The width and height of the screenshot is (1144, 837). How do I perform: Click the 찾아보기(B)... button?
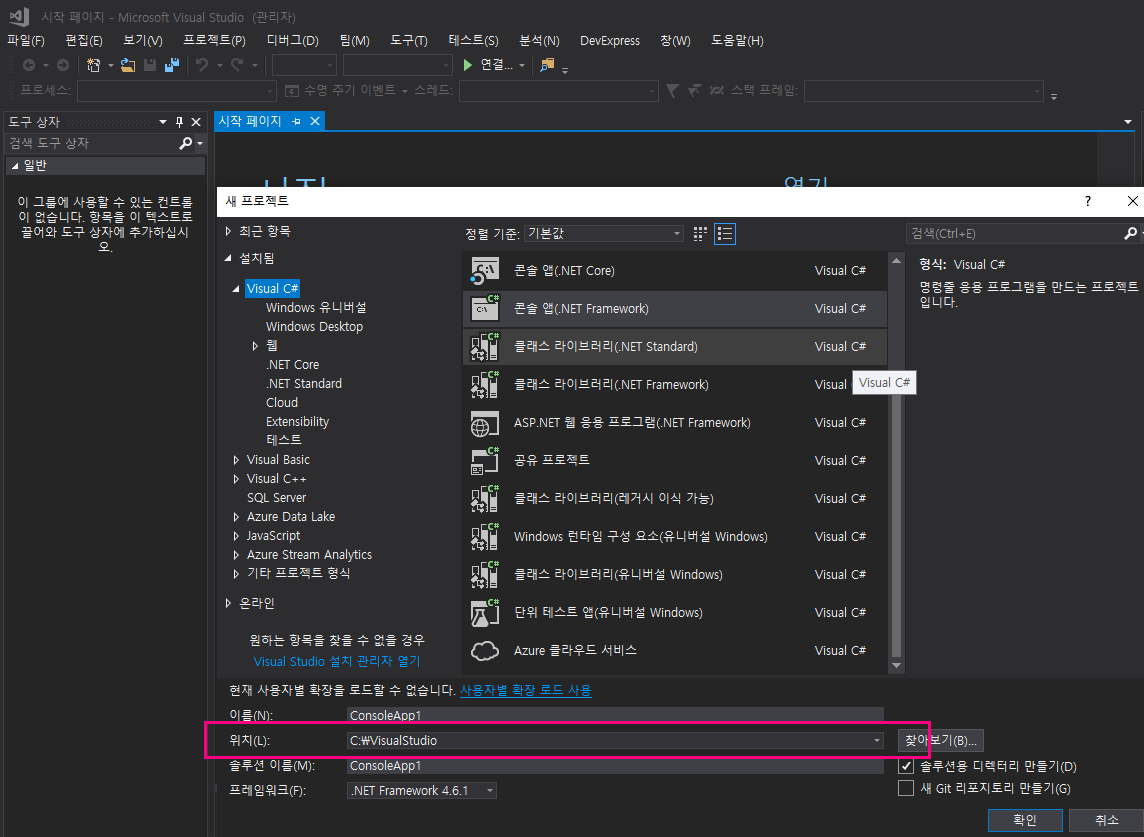[940, 741]
